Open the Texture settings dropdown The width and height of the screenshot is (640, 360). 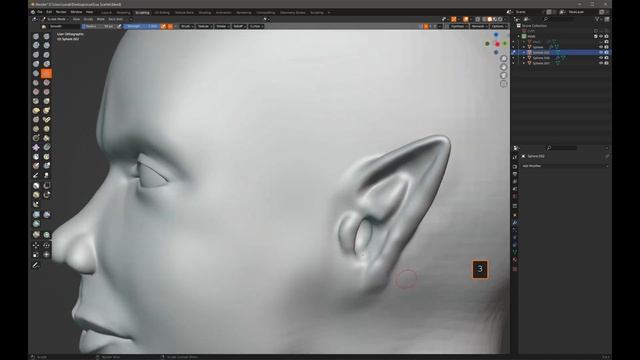tap(204, 26)
